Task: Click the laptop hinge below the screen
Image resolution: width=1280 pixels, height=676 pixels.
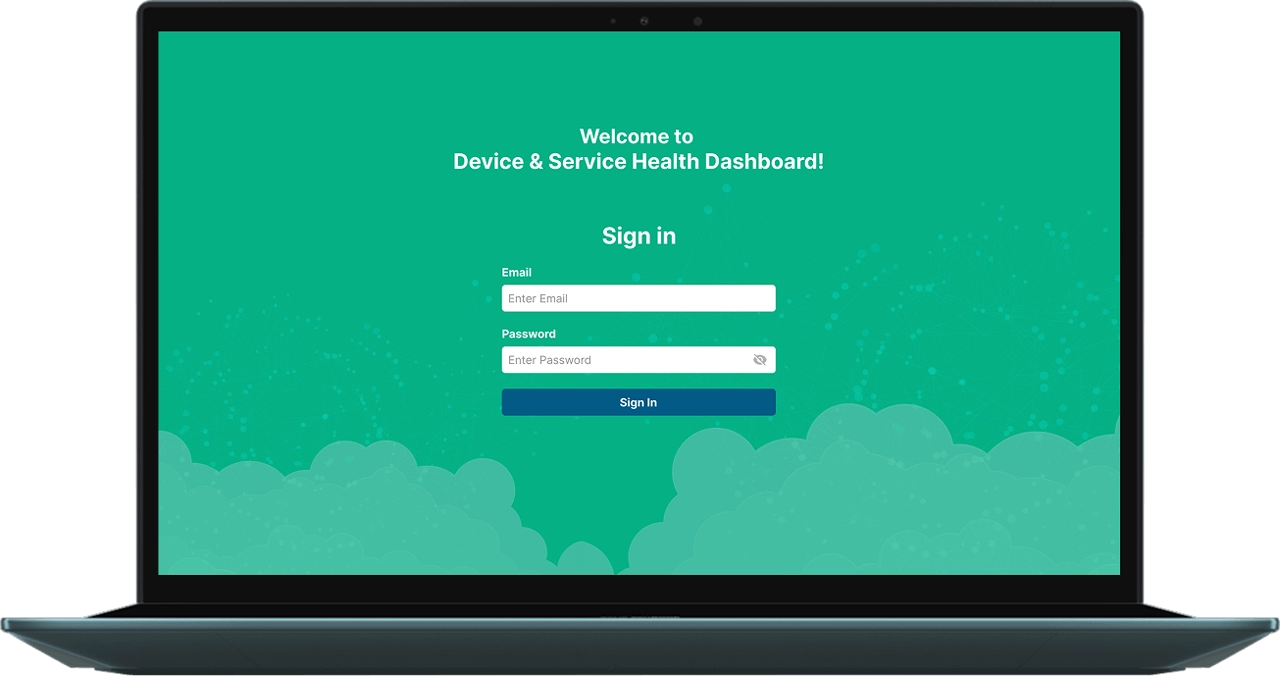Action: (640, 610)
